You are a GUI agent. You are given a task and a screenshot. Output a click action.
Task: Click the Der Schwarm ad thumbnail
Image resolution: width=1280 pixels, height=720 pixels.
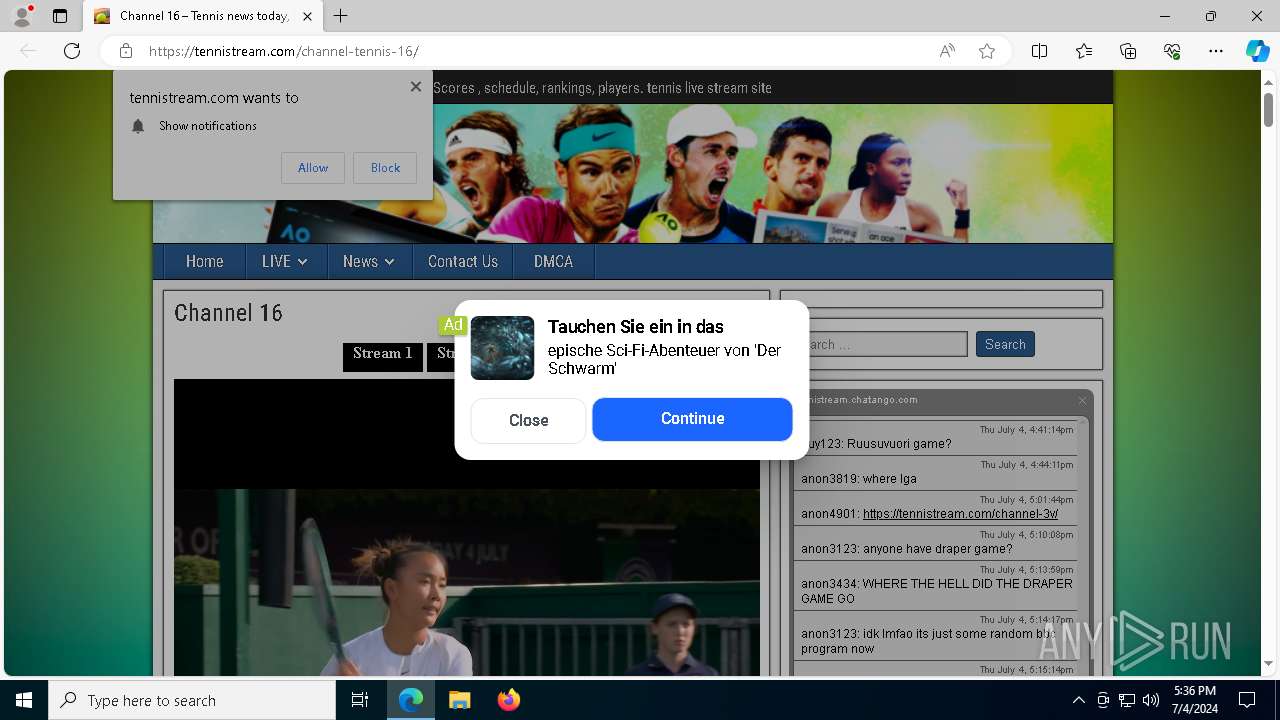(502, 348)
